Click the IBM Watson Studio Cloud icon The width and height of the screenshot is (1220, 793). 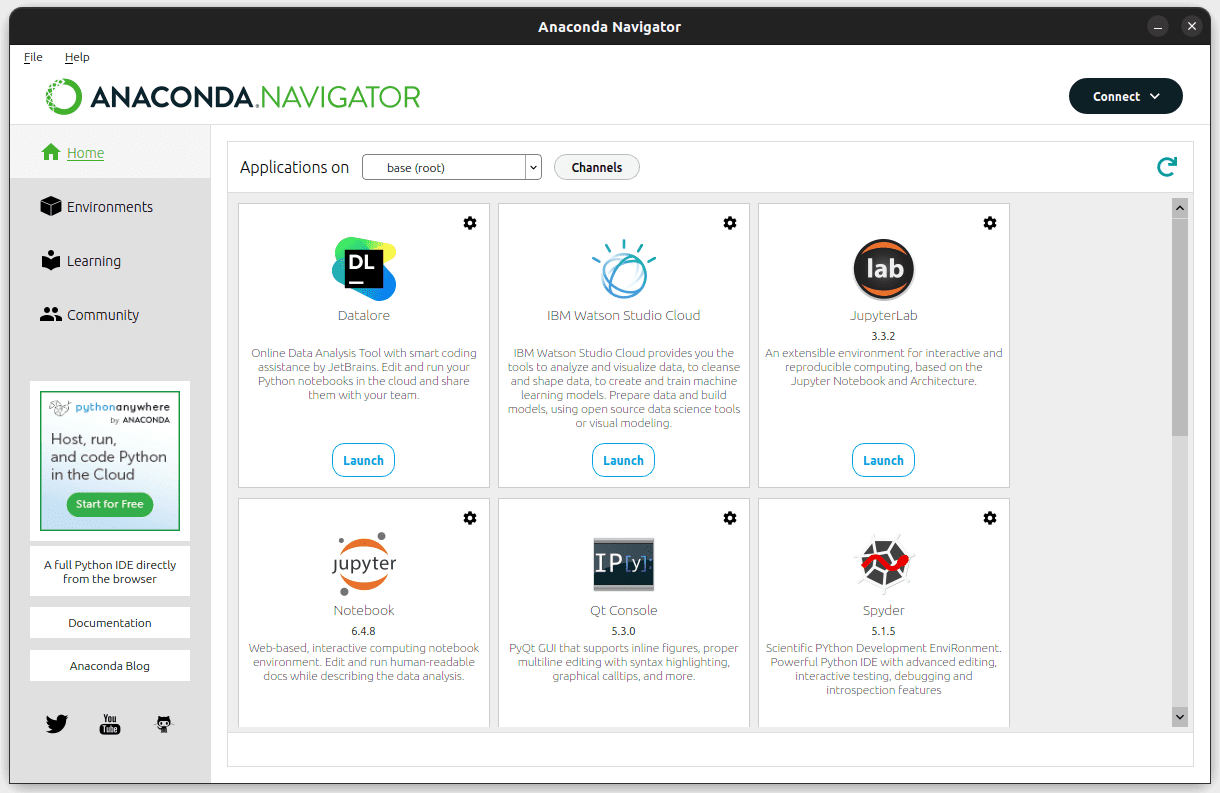coord(623,269)
